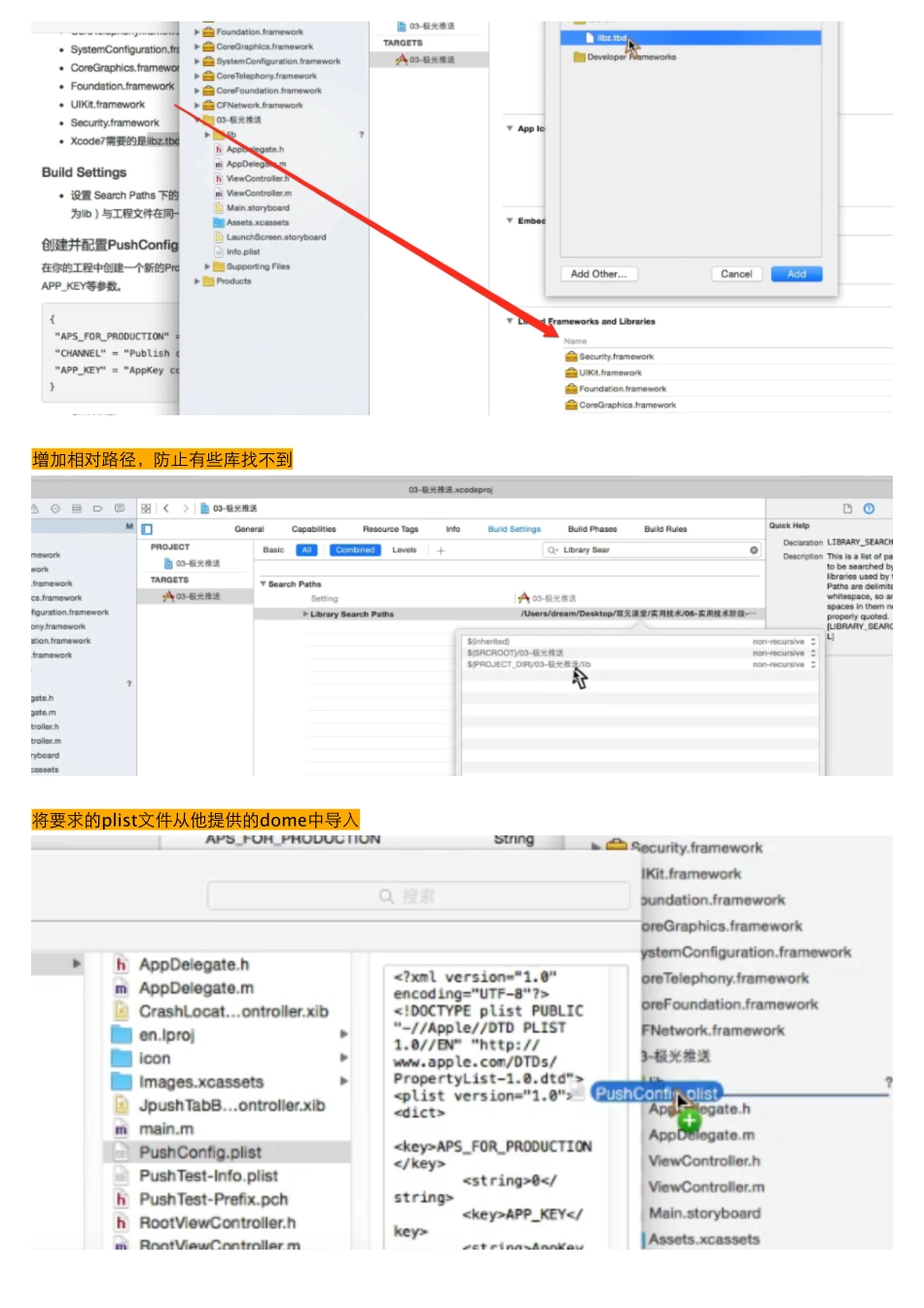Clear the build settings search field
This screenshot has width=924, height=1308.
[x=754, y=550]
